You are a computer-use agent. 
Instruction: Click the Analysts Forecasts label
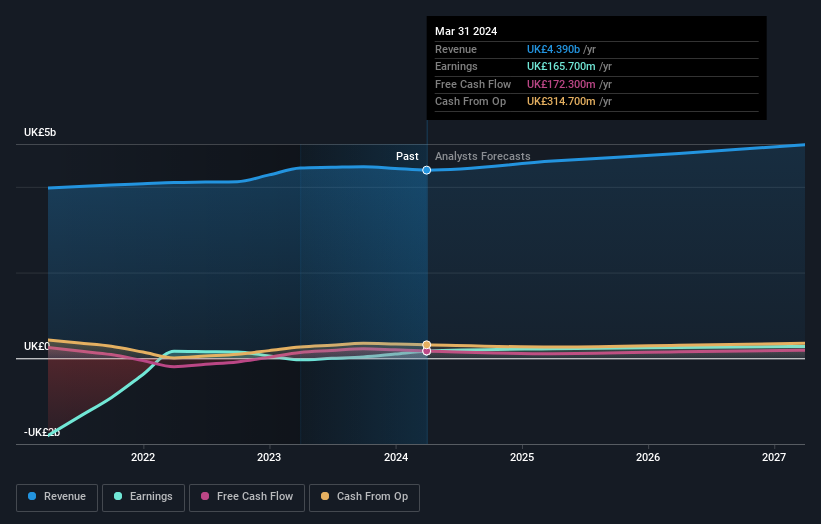pos(483,156)
